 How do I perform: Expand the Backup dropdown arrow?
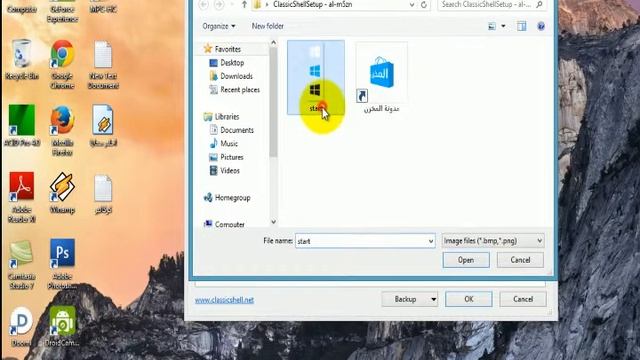pos(433,299)
